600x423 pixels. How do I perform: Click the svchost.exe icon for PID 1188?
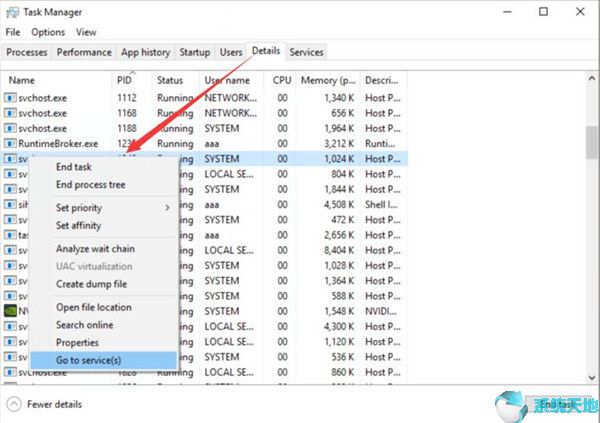11,128
